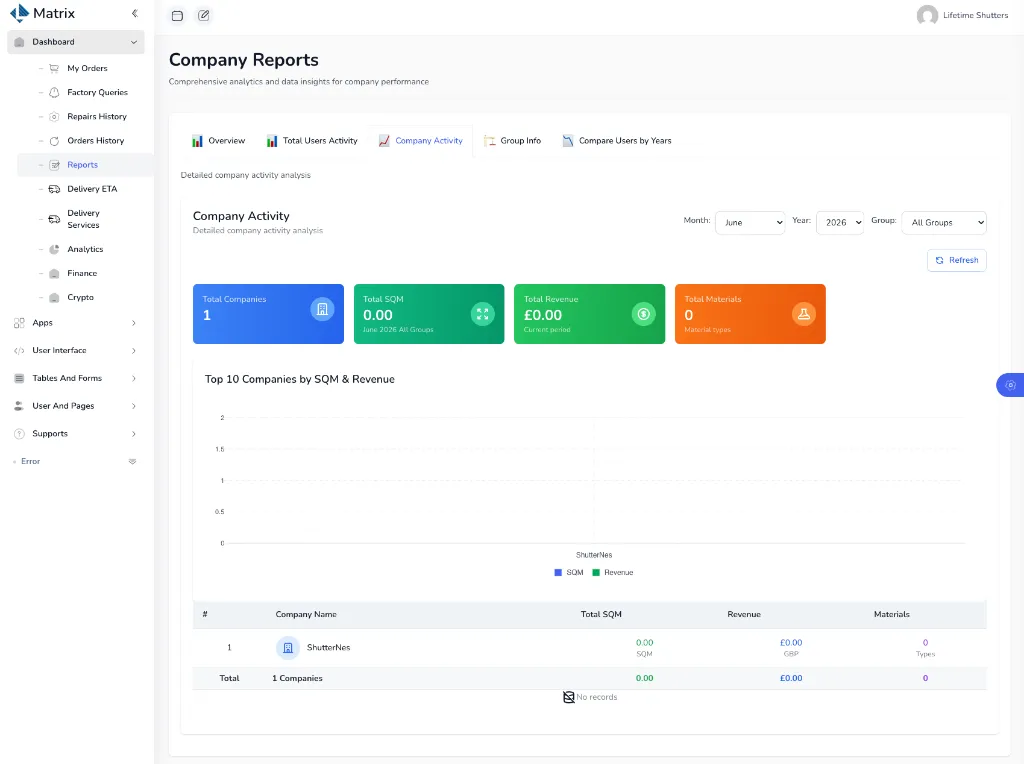This screenshot has height=764, width=1024.
Task: Open the Analytics page link
Action: [x=85, y=249]
